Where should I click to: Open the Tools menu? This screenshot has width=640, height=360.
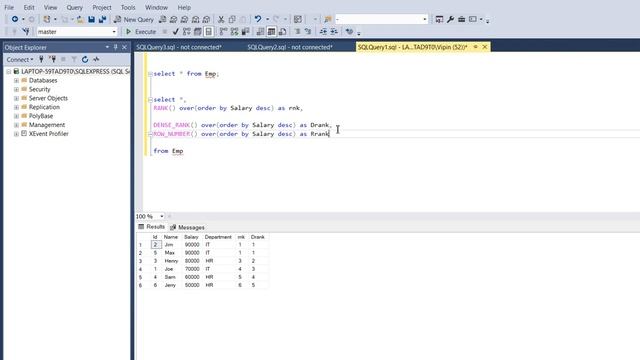(128, 7)
